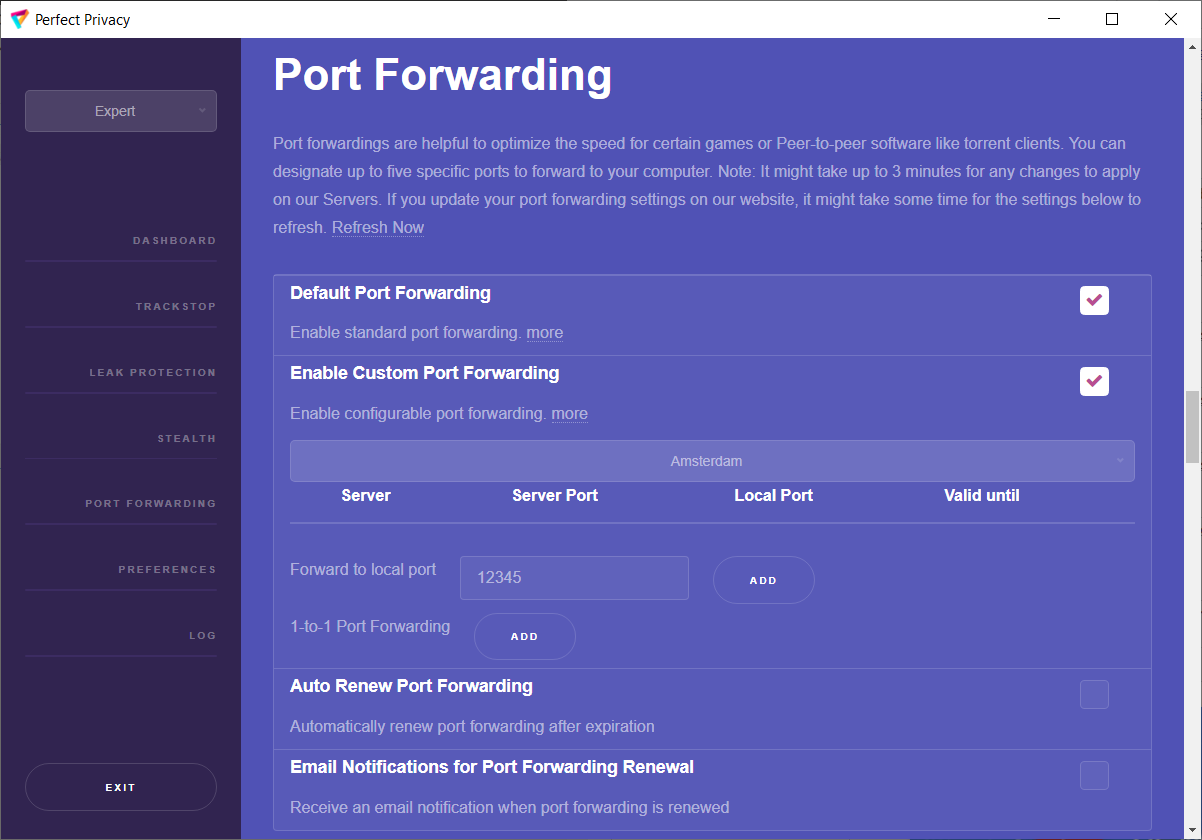Image resolution: width=1202 pixels, height=840 pixels.
Task: Select Port Forwarding in sidebar
Action: pos(150,504)
